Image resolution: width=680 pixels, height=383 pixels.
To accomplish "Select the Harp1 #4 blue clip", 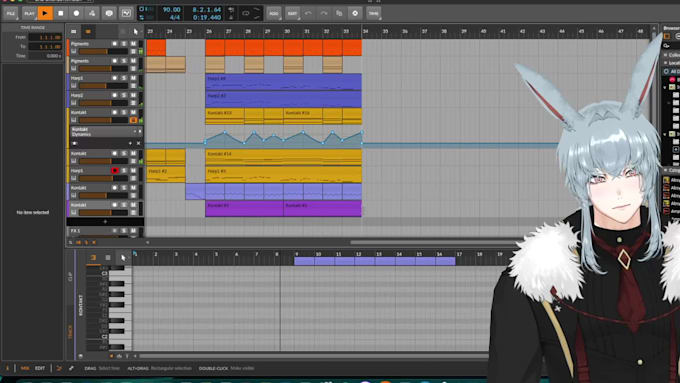I will [x=283, y=82].
